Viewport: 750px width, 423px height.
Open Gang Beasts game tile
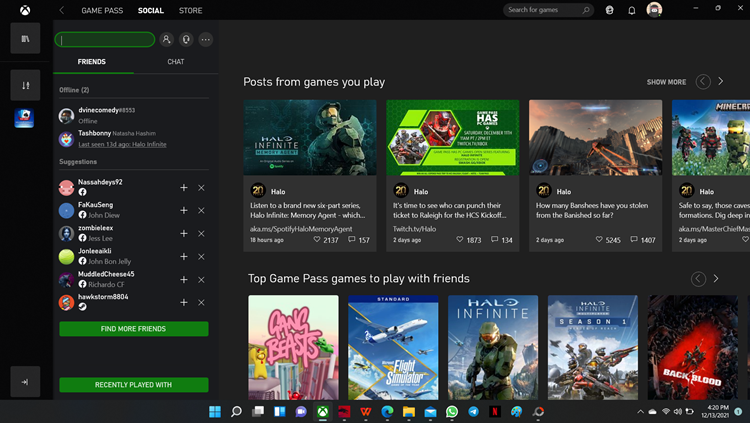(x=293, y=347)
